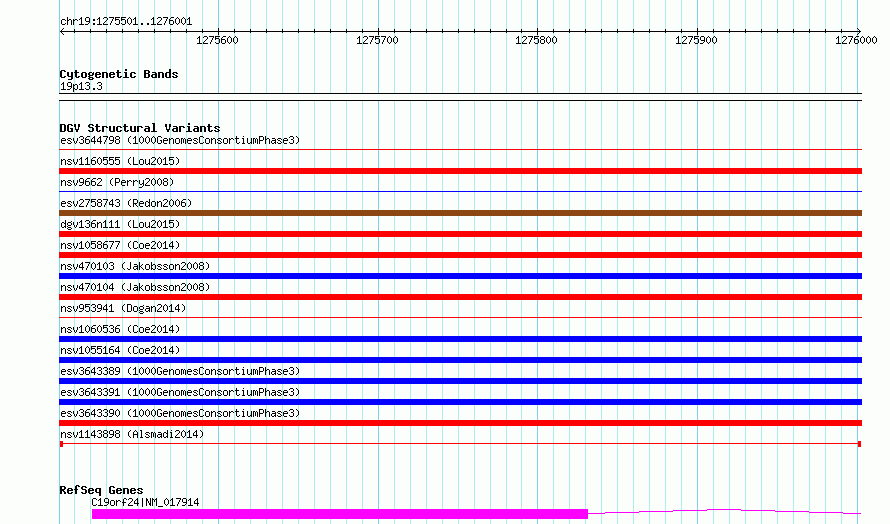
Task: Click the blue bar under esv3643391
Action: [x=460, y=402]
